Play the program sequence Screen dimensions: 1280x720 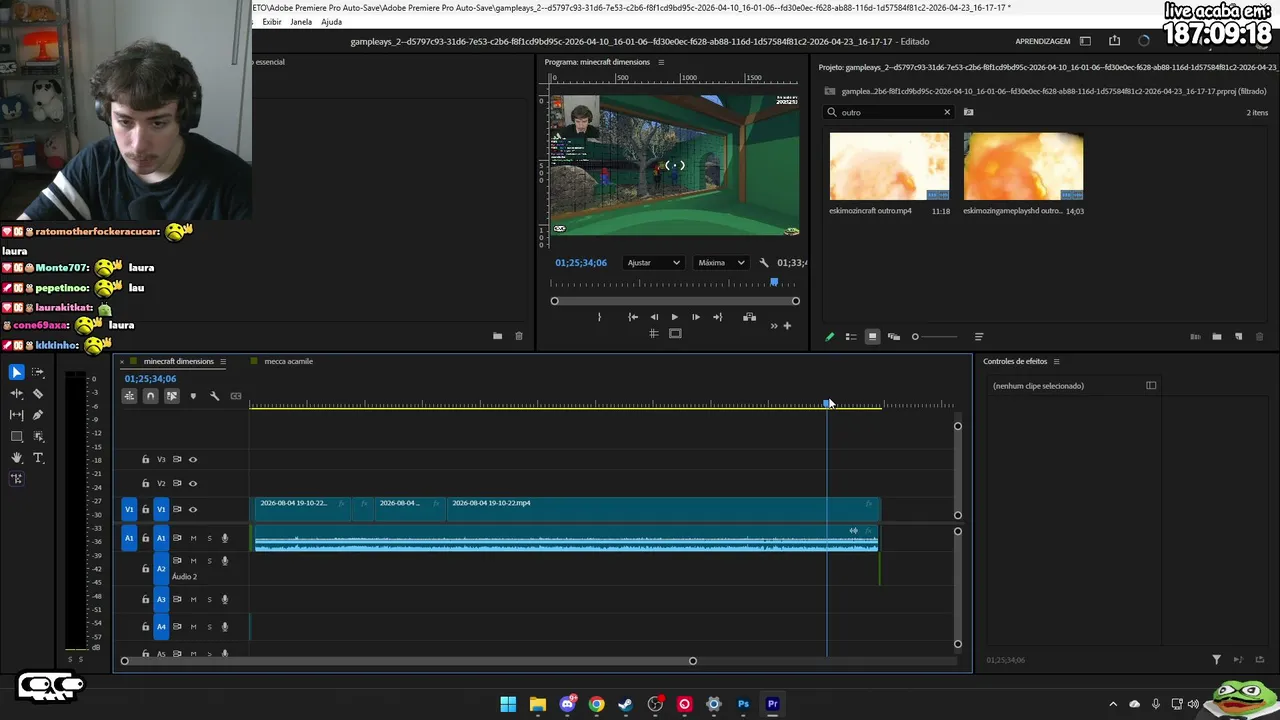(x=674, y=317)
